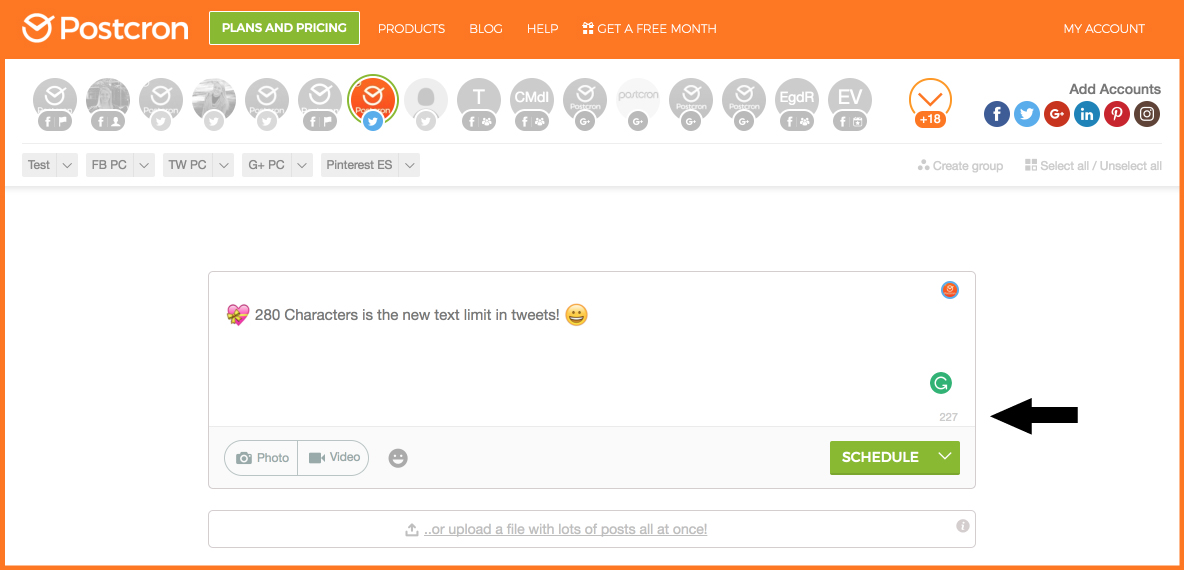Add a LinkedIn account
This screenshot has height=570, width=1184.
pyautogui.click(x=1087, y=115)
